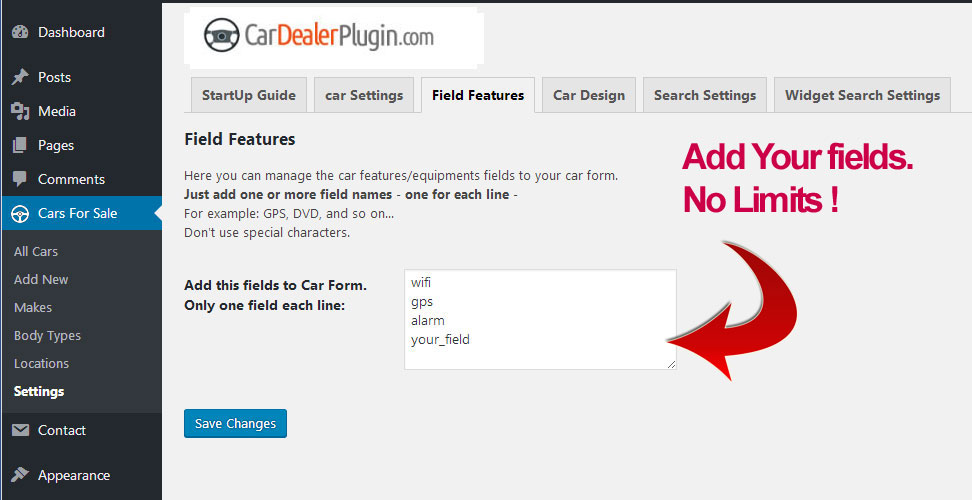The width and height of the screenshot is (972, 500).
Task: Click the Dashboard gauge icon
Action: (20, 32)
